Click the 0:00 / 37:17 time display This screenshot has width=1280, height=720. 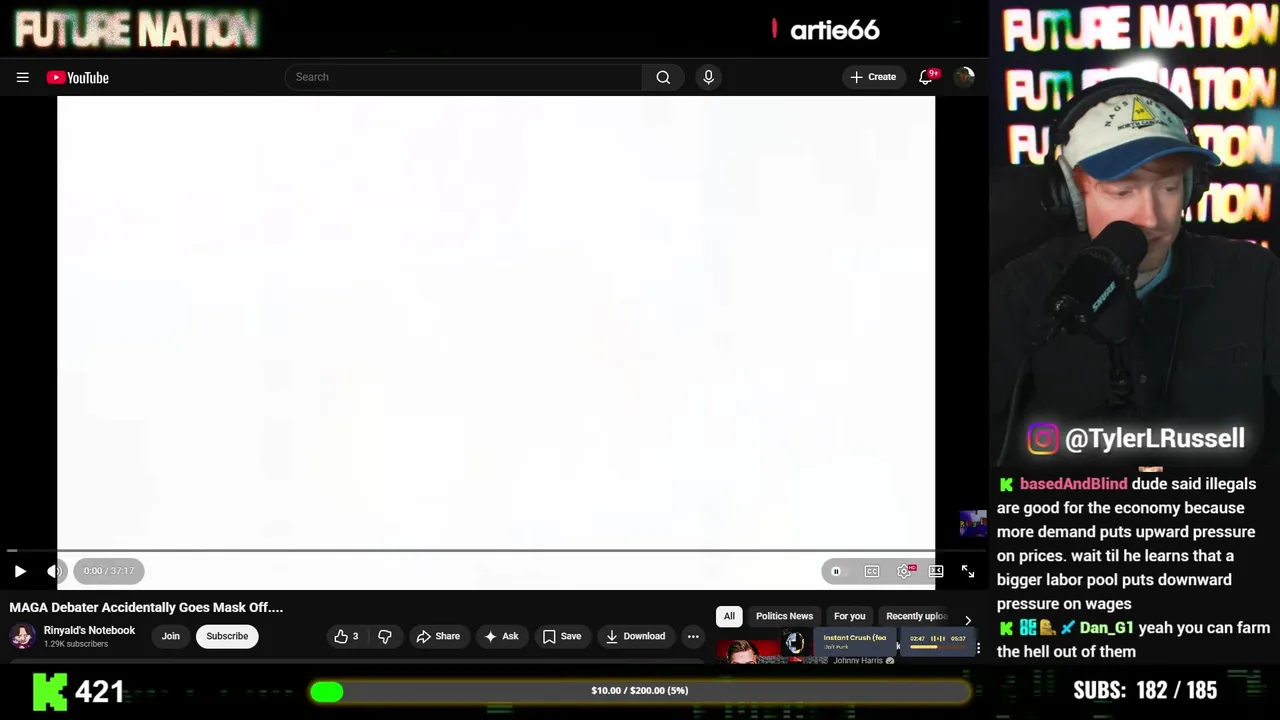[x=109, y=571]
